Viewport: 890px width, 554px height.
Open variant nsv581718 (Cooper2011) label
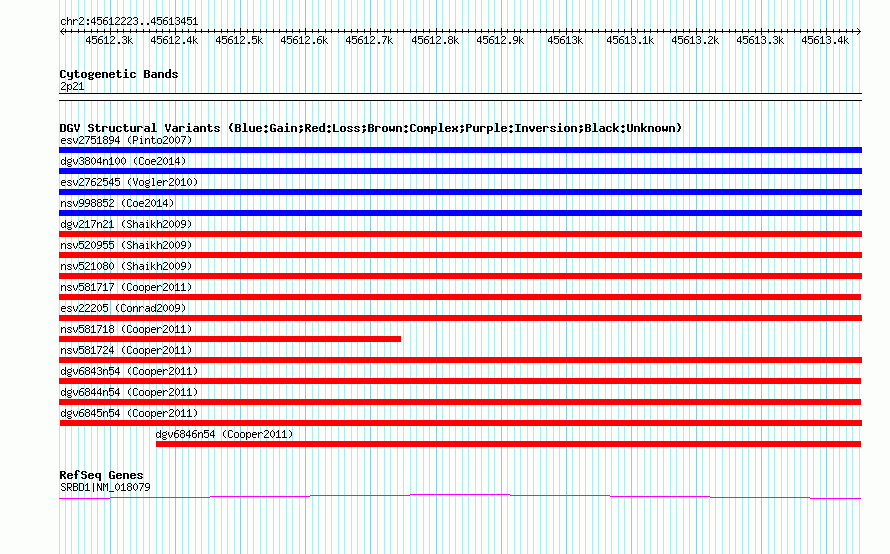pyautogui.click(x=126, y=329)
